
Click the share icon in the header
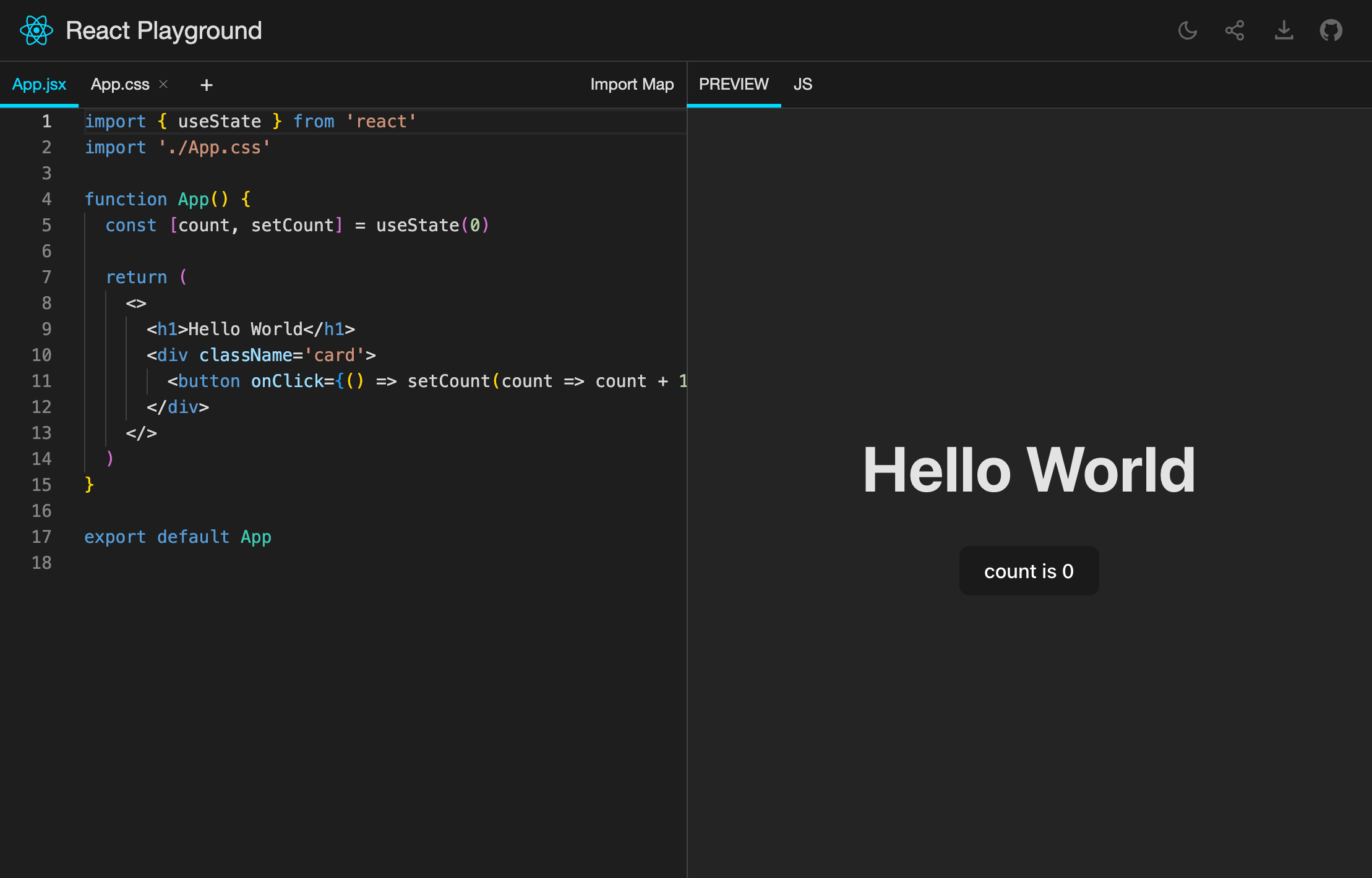(x=1235, y=30)
